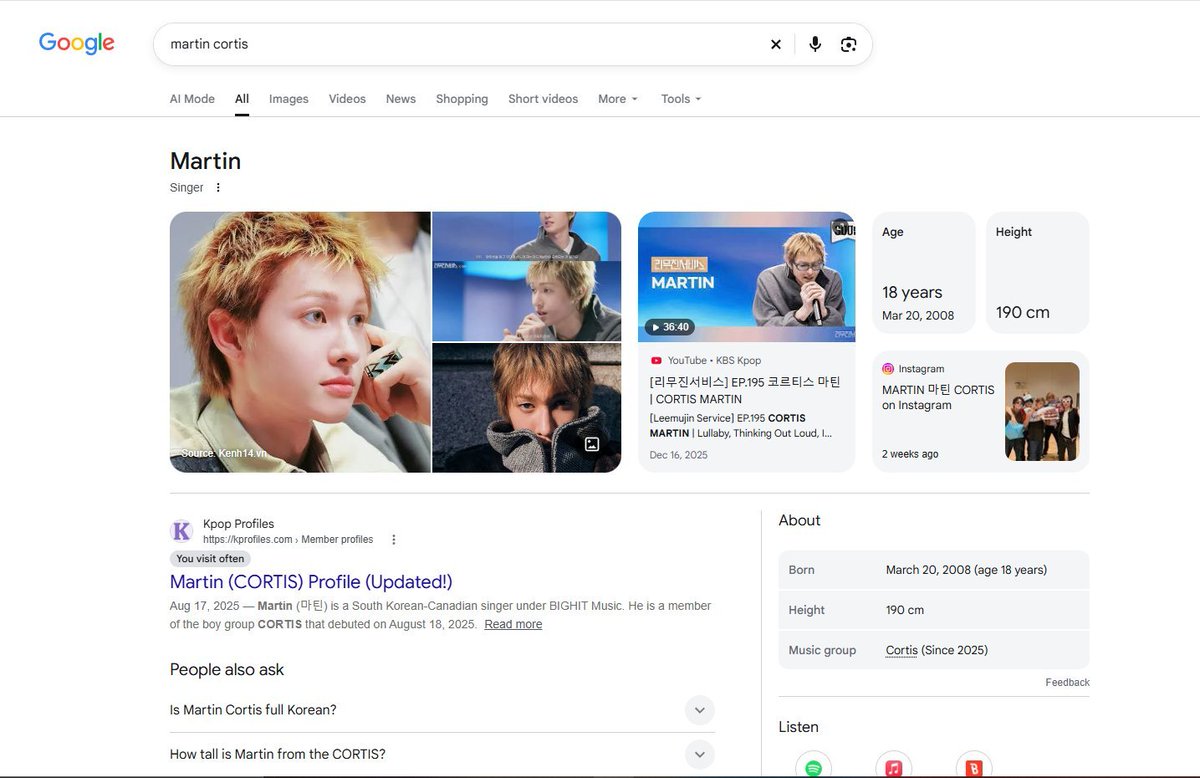
Task: Click the Instagram logo icon
Action: coord(888,369)
